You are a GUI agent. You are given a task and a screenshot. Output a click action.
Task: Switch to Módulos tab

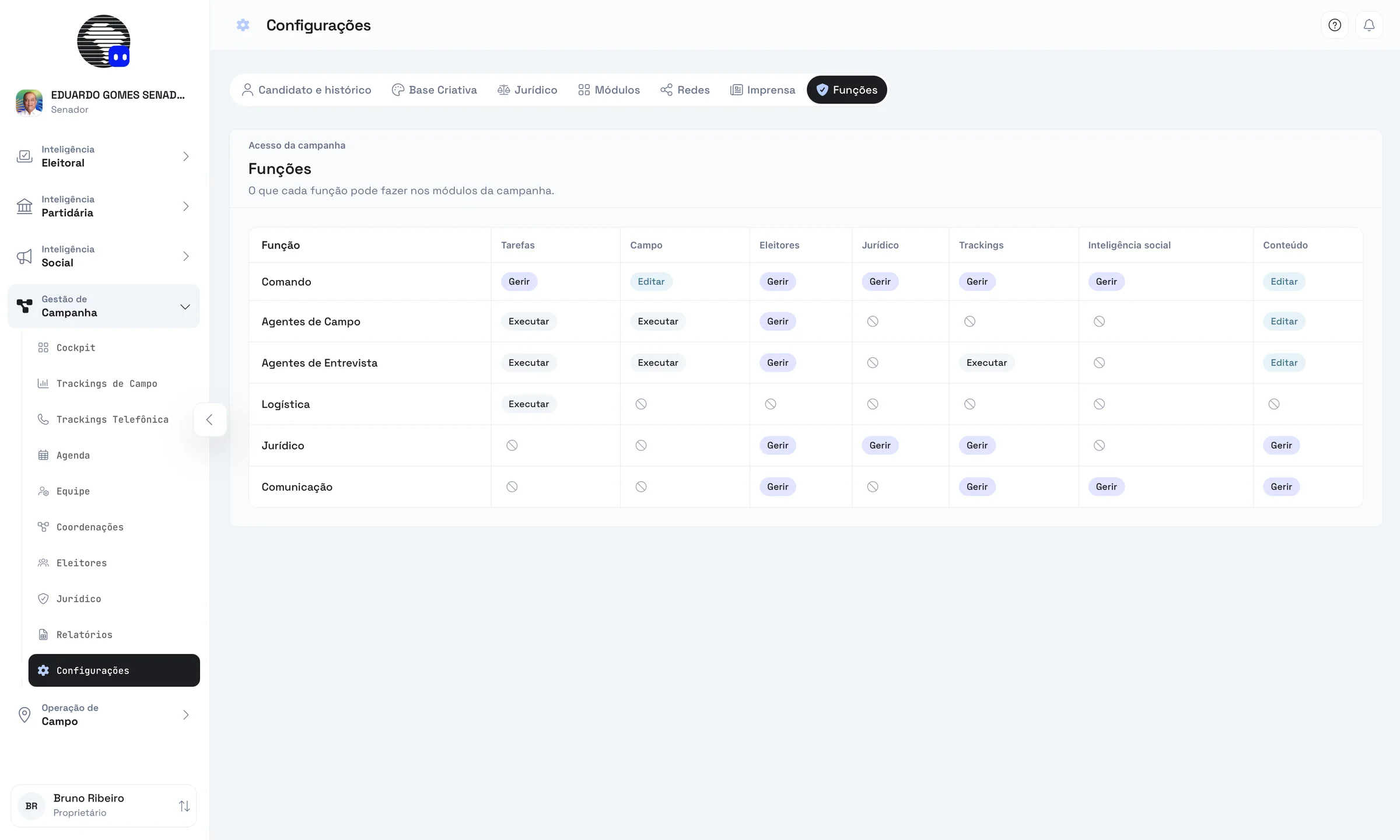point(609,90)
